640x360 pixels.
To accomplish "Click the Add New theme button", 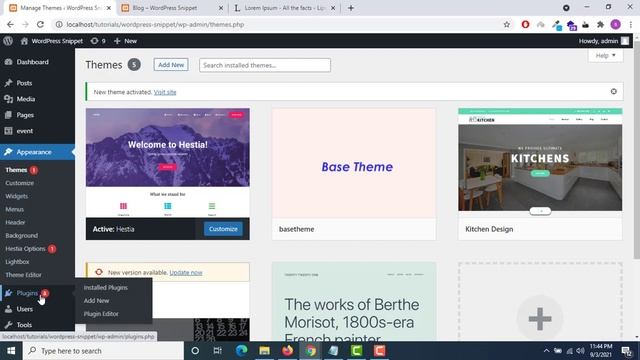I will [171, 64].
